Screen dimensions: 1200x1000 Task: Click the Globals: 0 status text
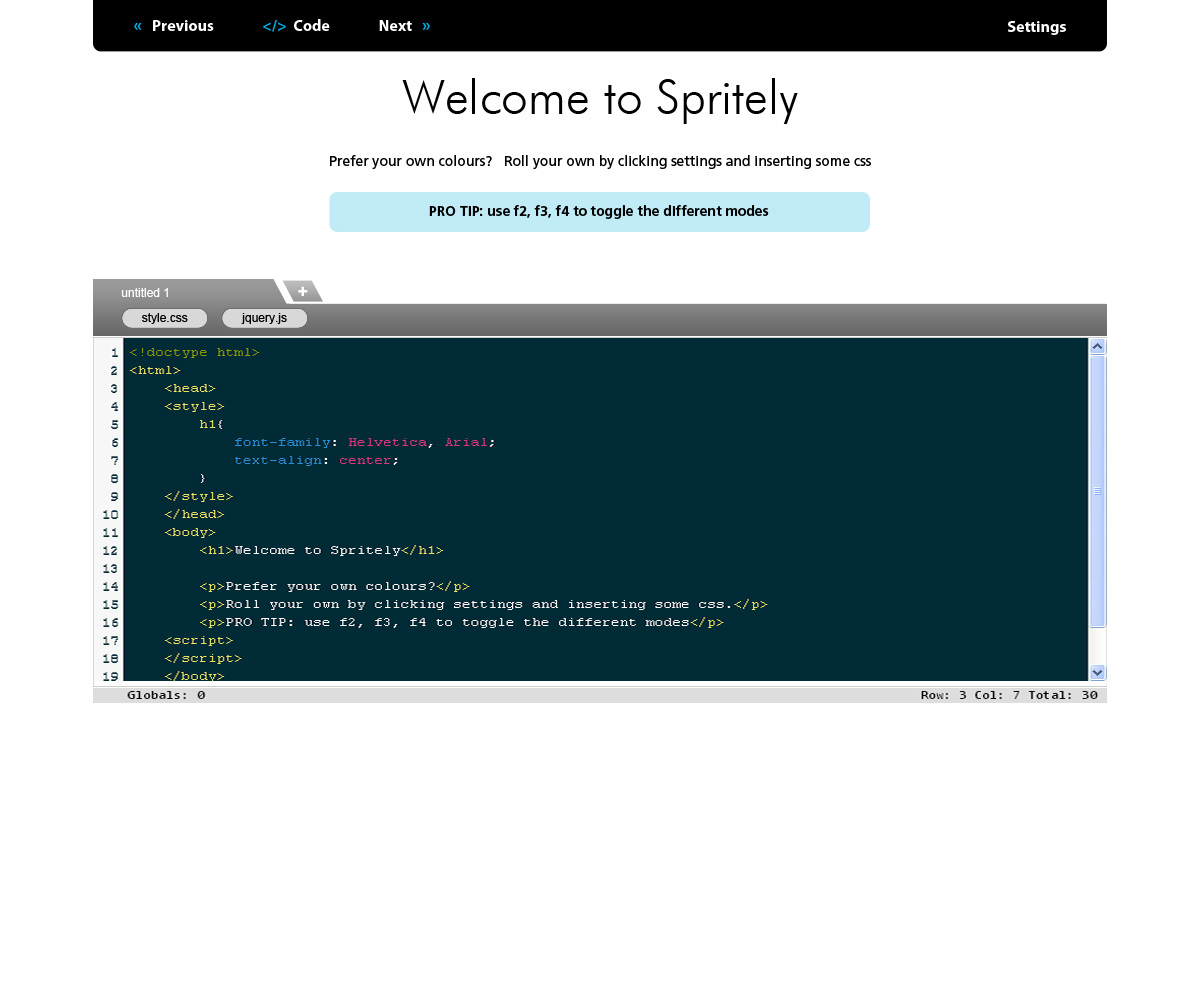coord(166,695)
